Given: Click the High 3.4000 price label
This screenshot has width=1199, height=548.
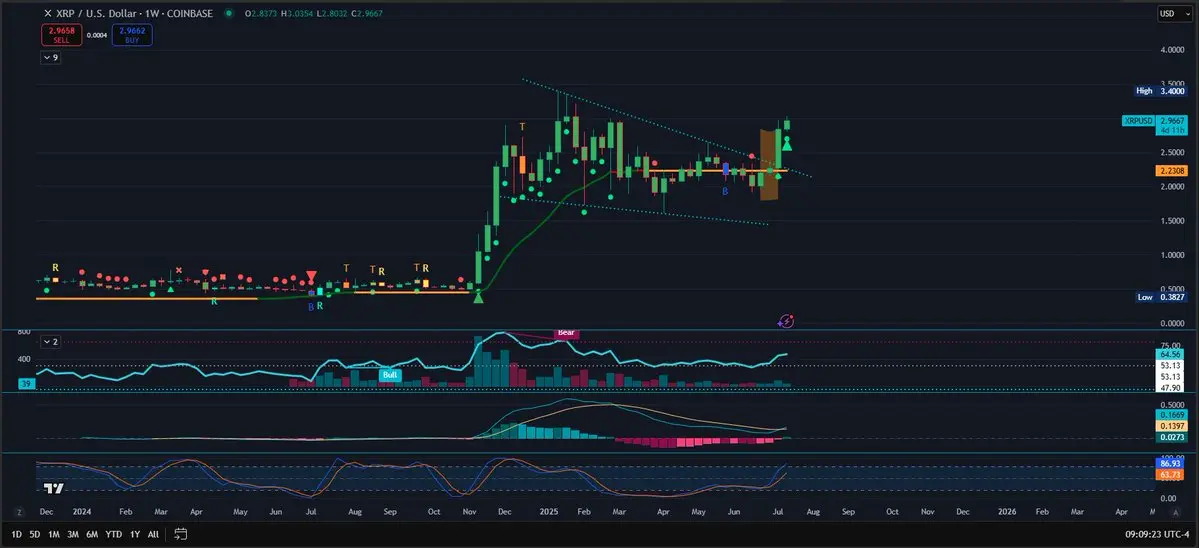Looking at the screenshot, I should (x=1161, y=91).
